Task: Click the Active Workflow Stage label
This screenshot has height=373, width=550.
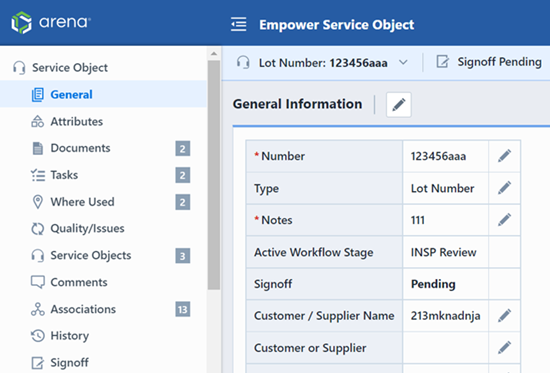Action: coord(314,252)
